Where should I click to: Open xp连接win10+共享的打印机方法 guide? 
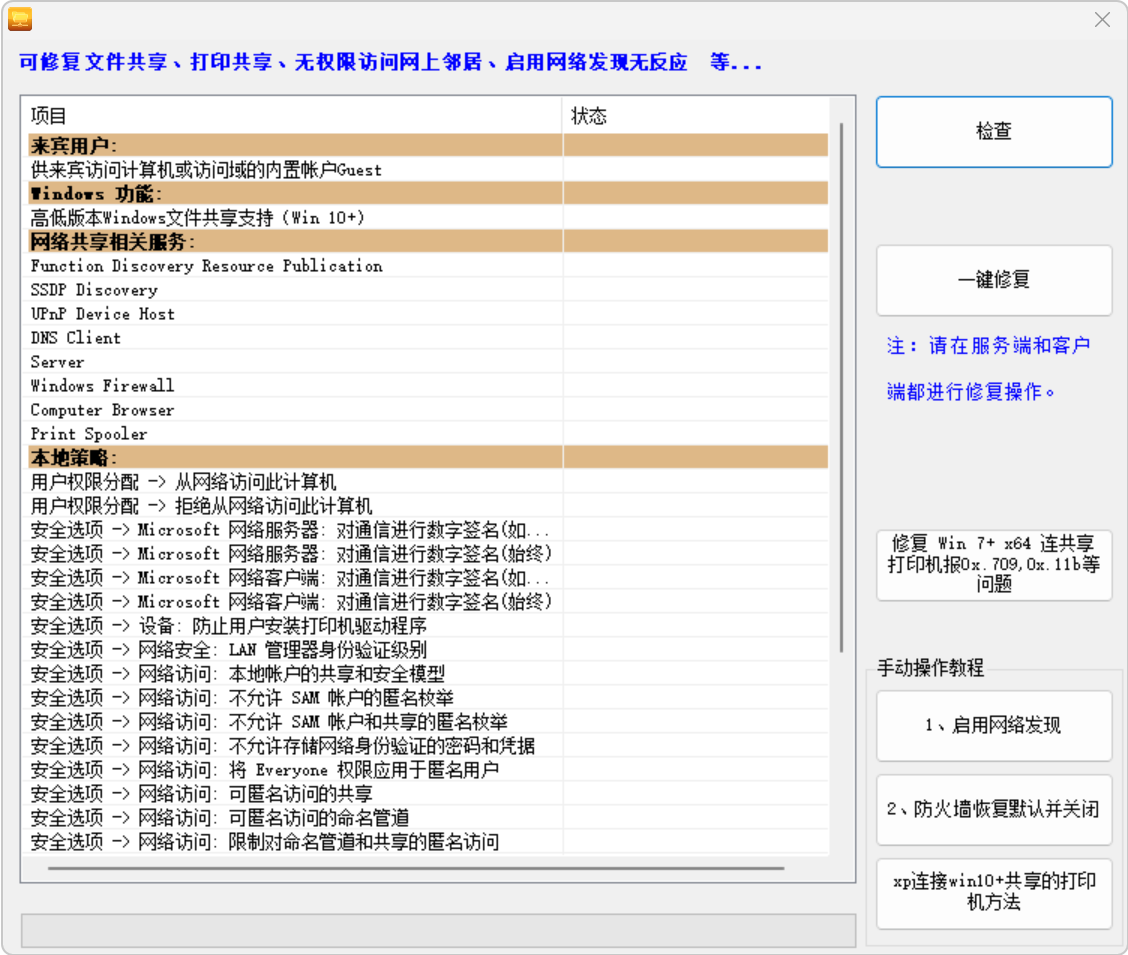[994, 893]
